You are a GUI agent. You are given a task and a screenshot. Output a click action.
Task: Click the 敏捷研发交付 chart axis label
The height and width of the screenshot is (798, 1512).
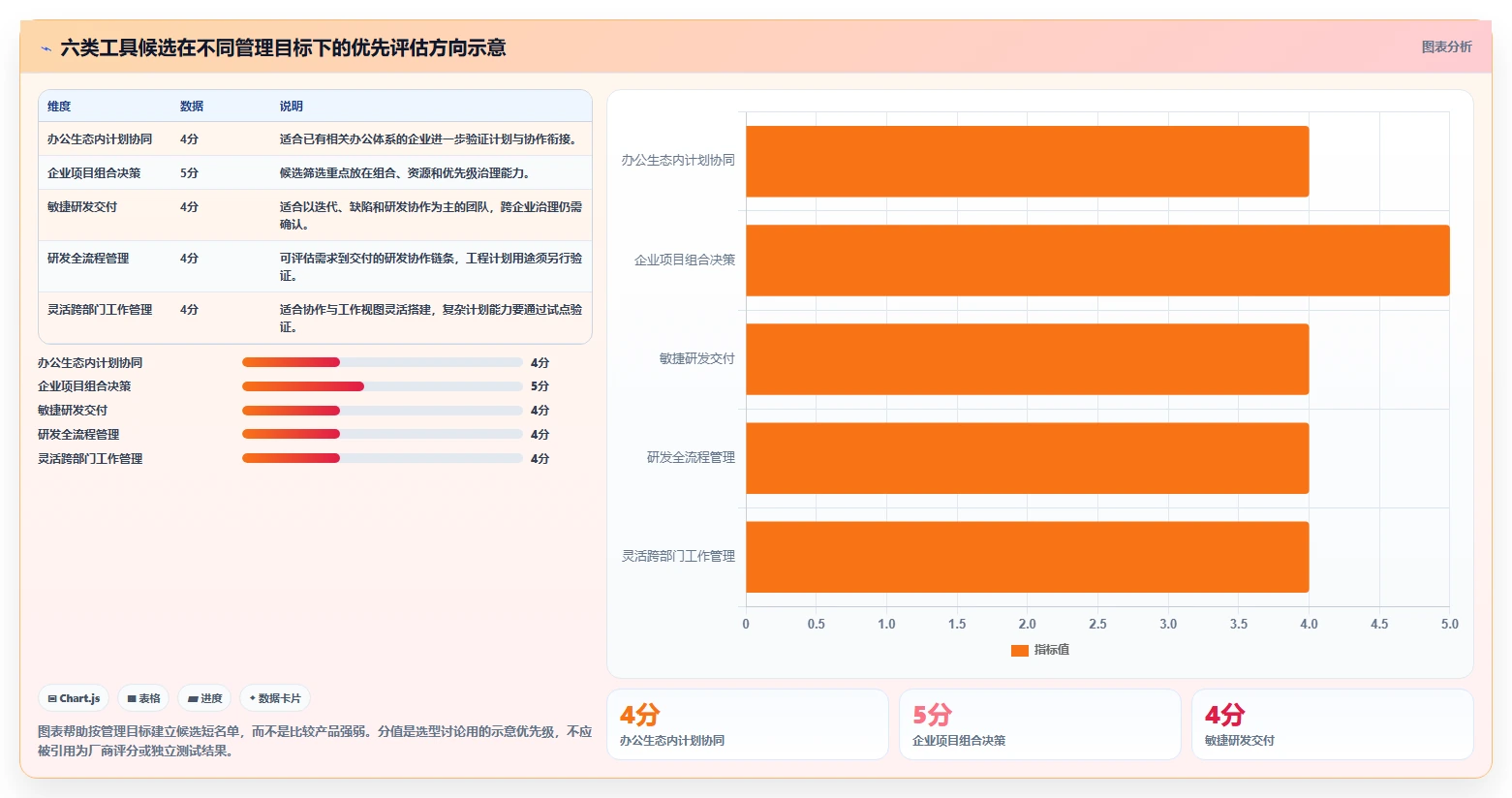pos(697,358)
